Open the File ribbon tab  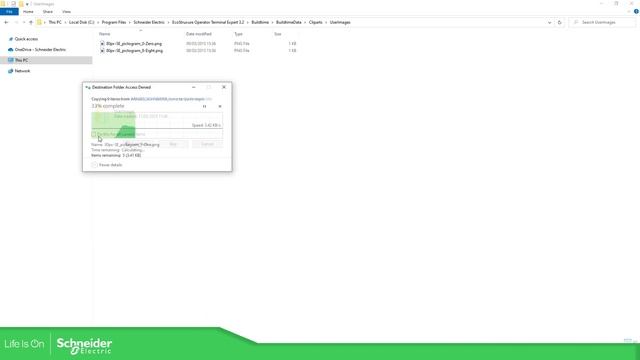(9, 12)
